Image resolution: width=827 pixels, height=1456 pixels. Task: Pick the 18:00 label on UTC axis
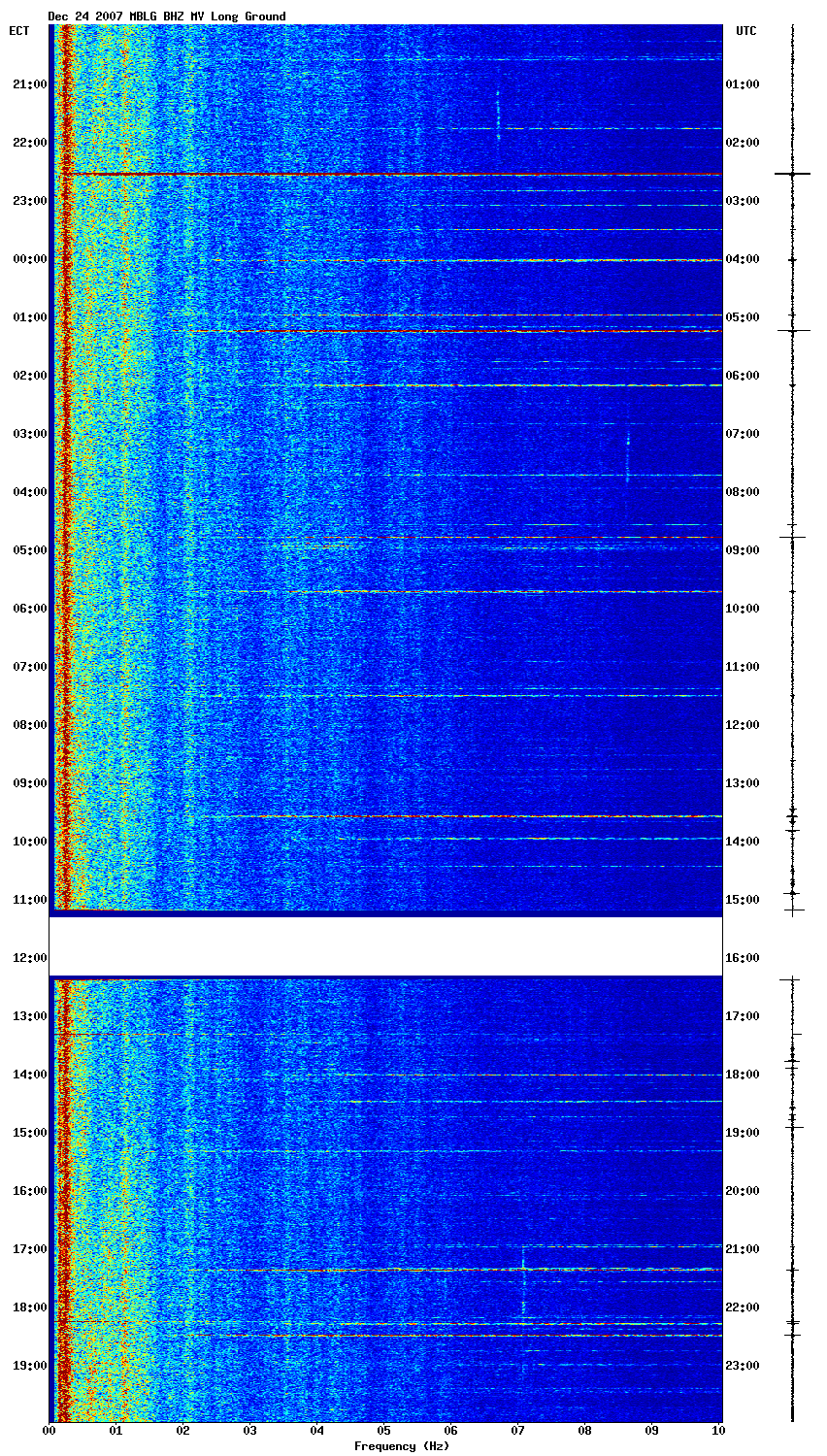pyautogui.click(x=743, y=1075)
